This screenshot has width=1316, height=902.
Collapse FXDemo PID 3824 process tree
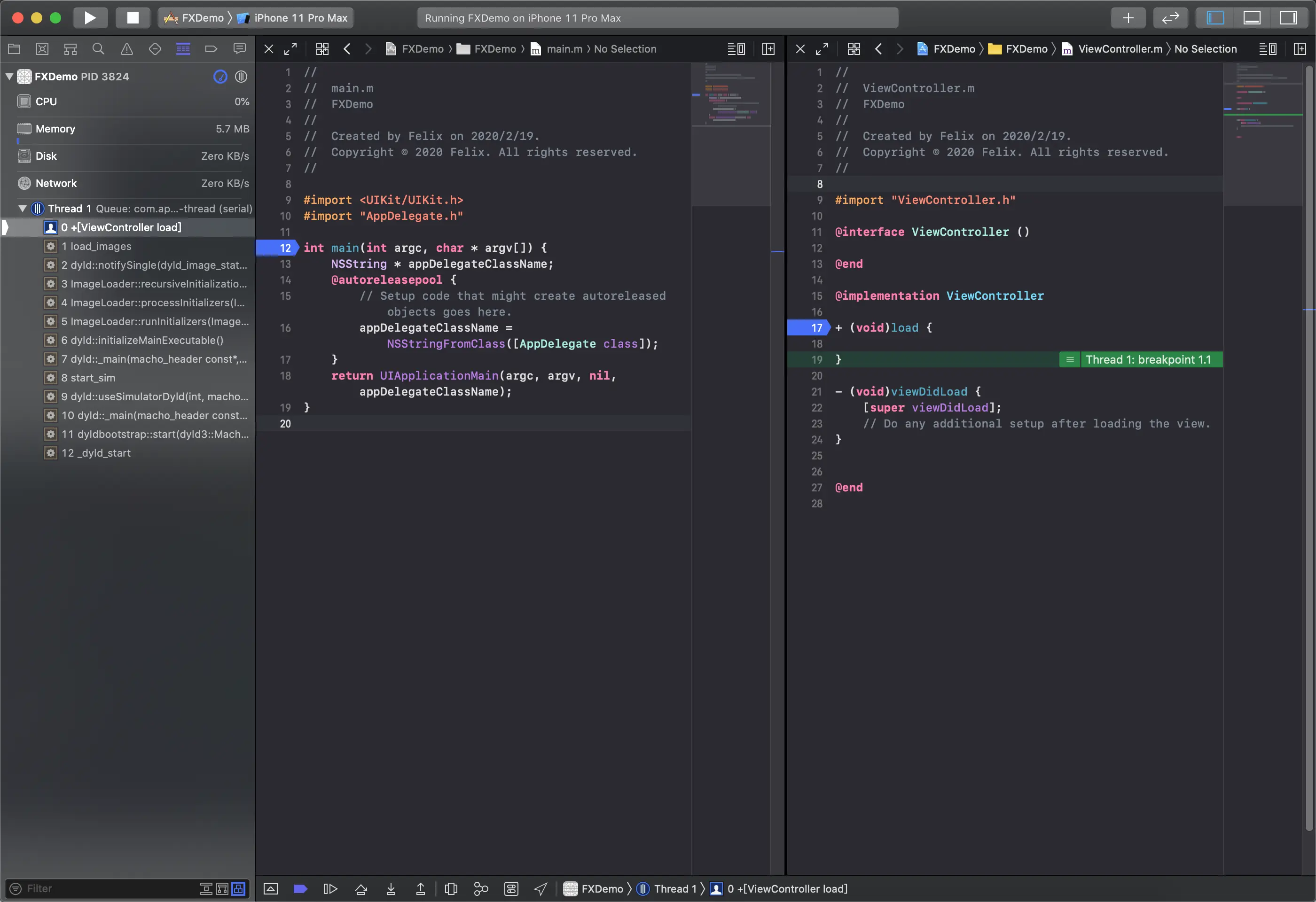pyautogui.click(x=9, y=77)
